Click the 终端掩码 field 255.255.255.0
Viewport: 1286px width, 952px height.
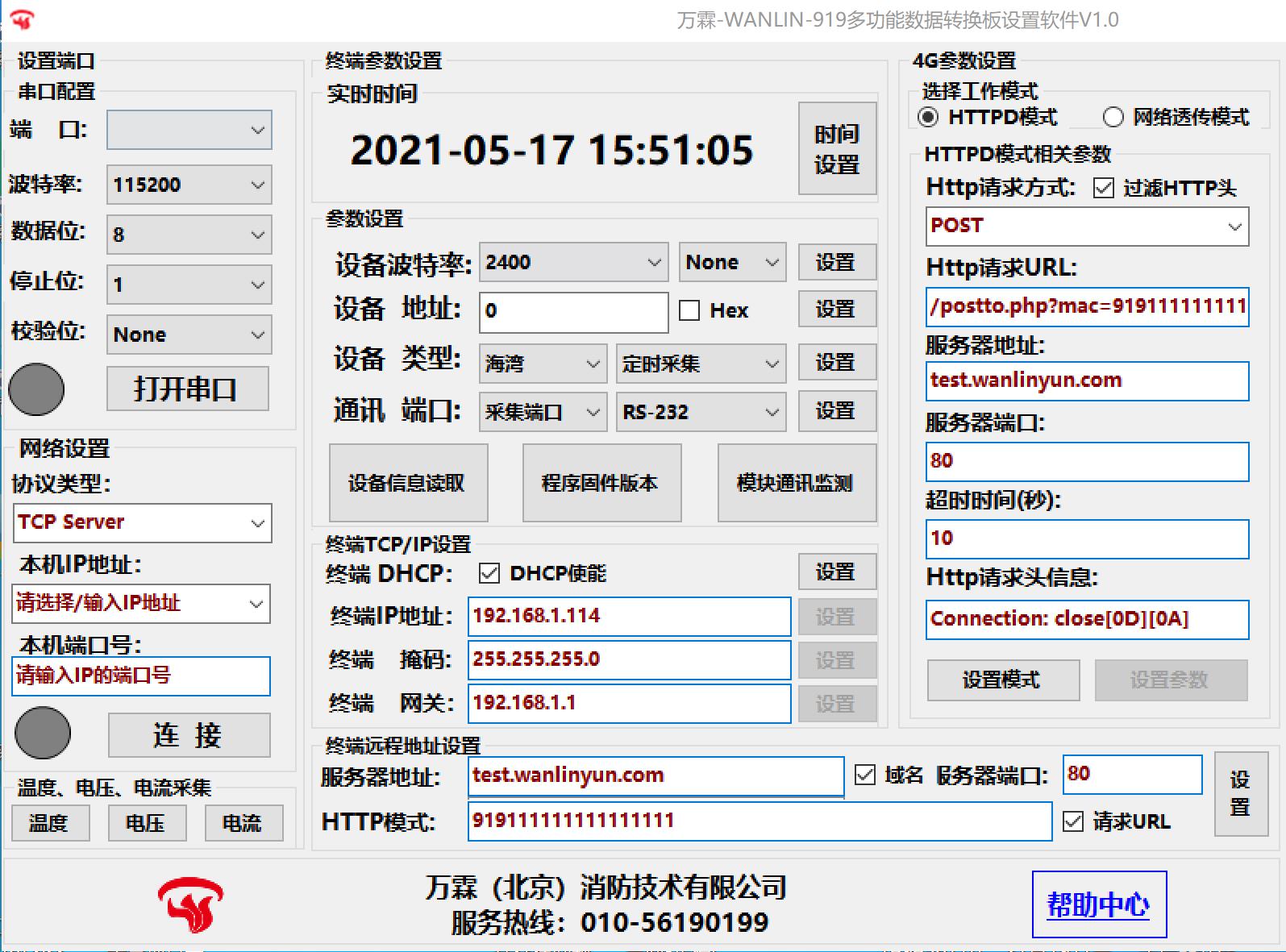coord(629,660)
